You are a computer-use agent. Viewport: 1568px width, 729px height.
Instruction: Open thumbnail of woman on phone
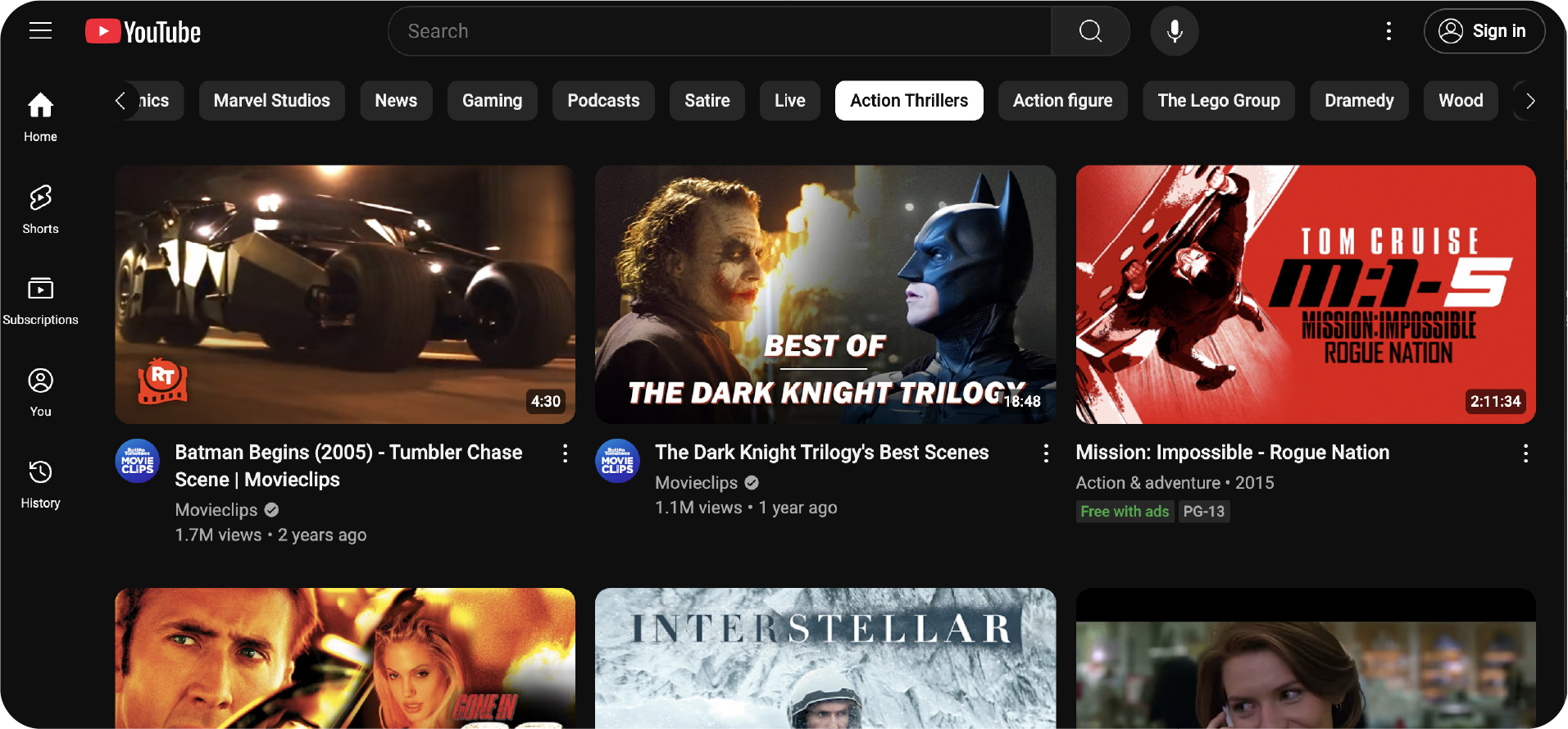(x=1306, y=658)
